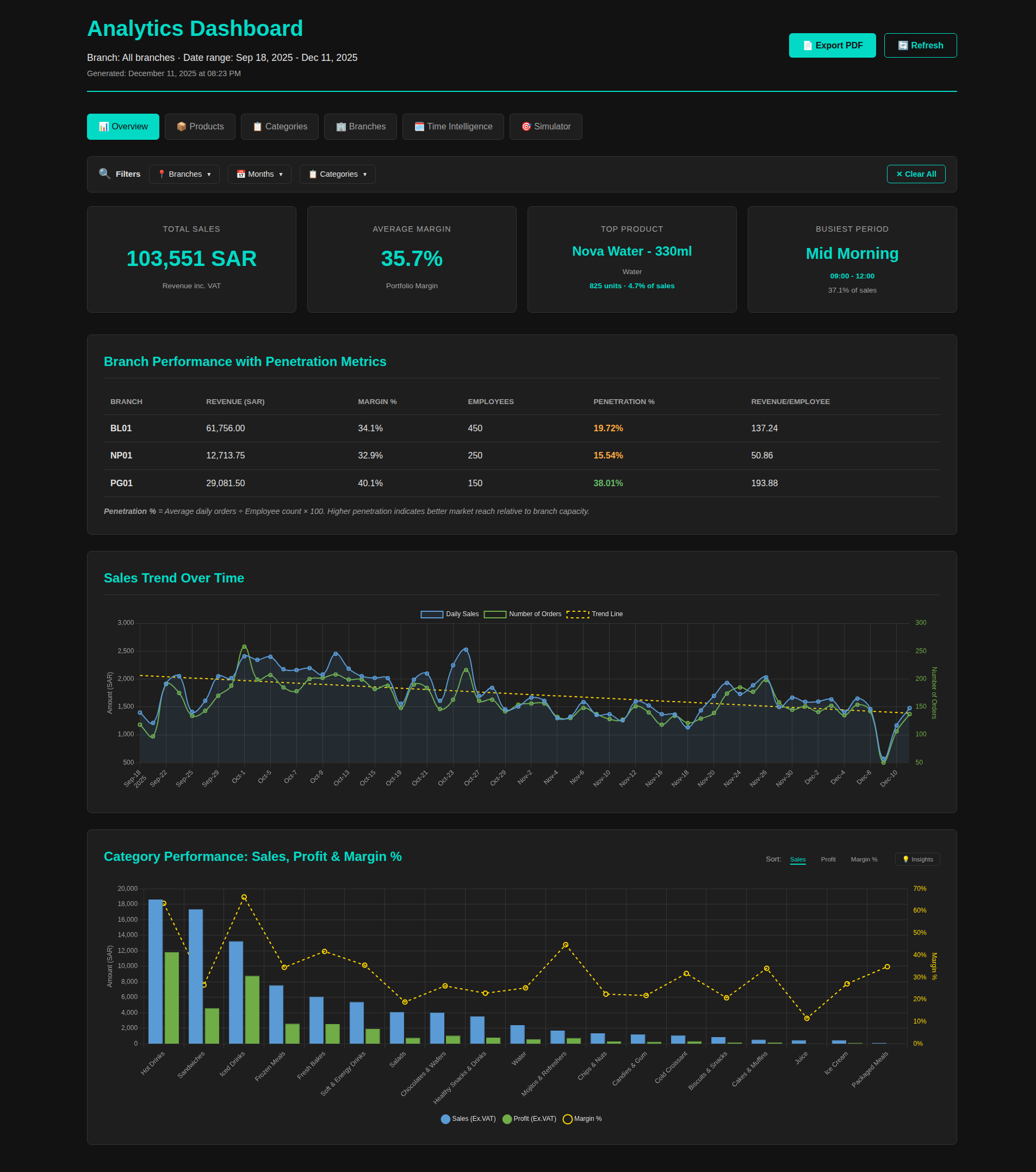Click the Branches building icon
Image resolution: width=1036 pixels, height=1172 pixels.
point(340,126)
